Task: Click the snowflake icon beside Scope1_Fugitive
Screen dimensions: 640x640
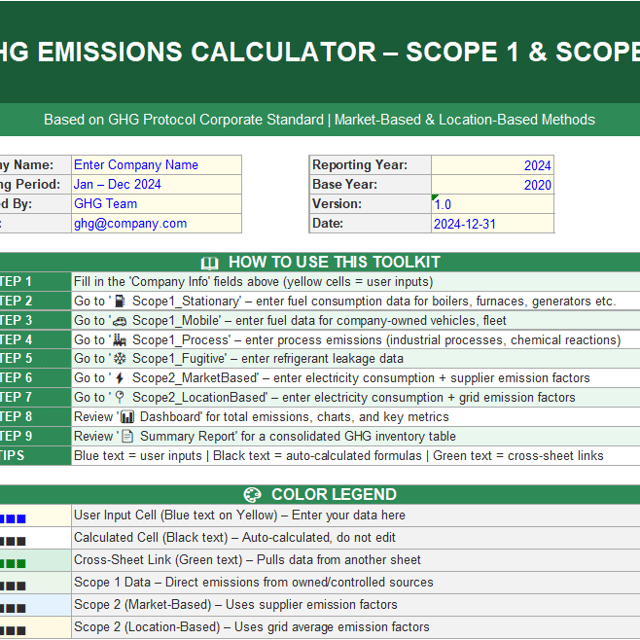Action: (x=120, y=359)
